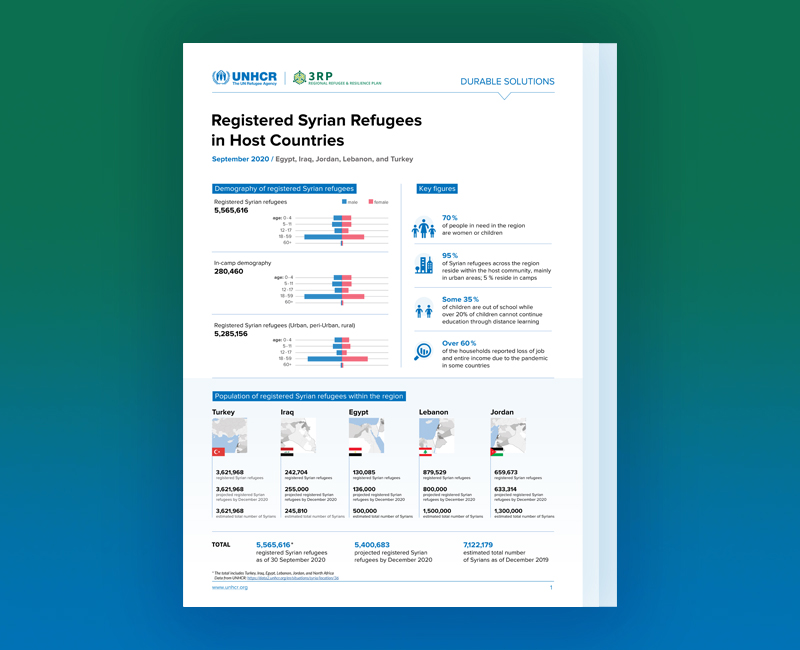Click the family icon beside 70%
The image size is (800, 650).
pyautogui.click(x=424, y=229)
